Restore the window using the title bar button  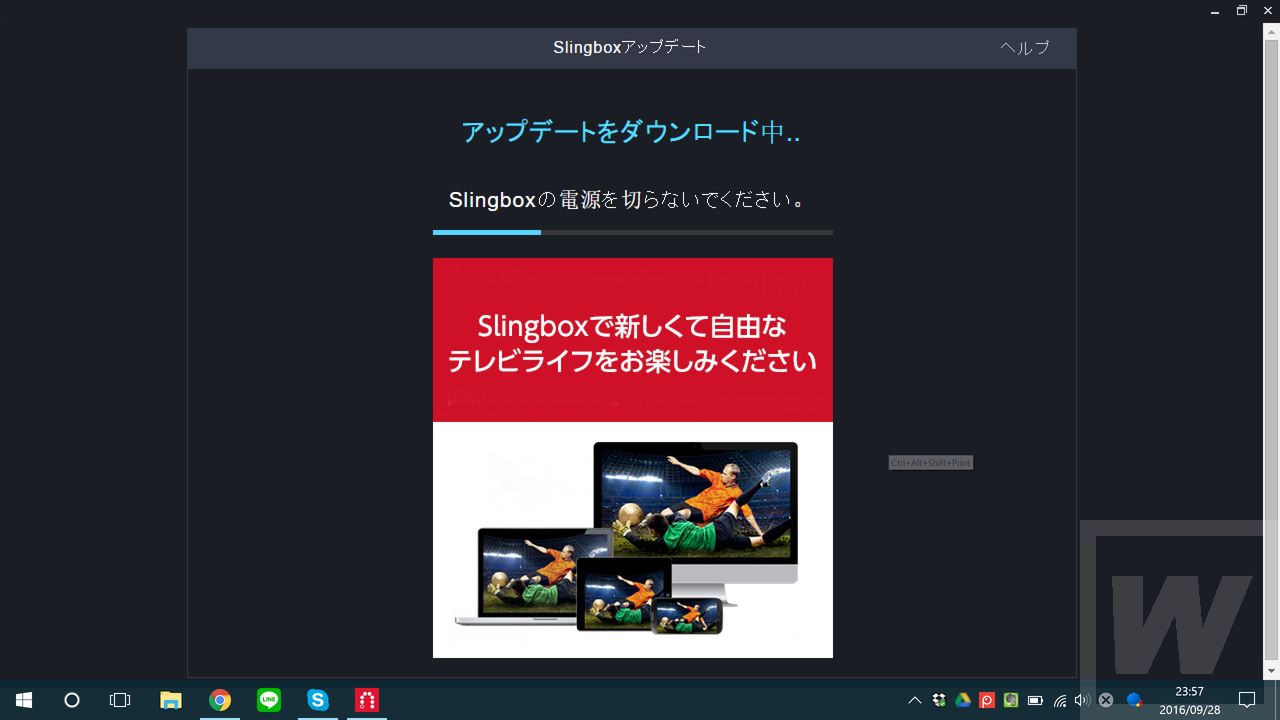[x=1242, y=10]
